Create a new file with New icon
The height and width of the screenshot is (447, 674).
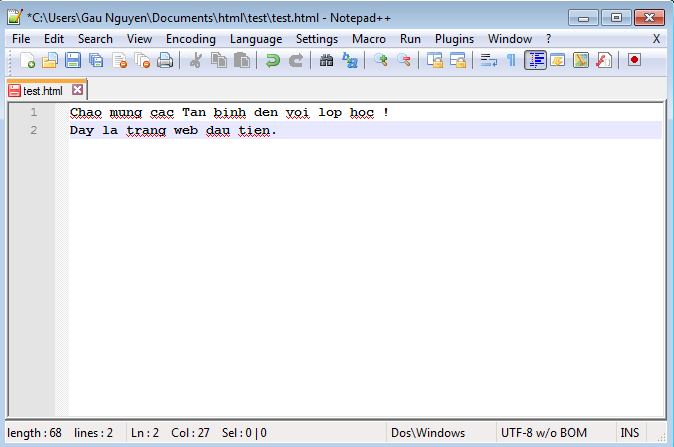pos(28,60)
